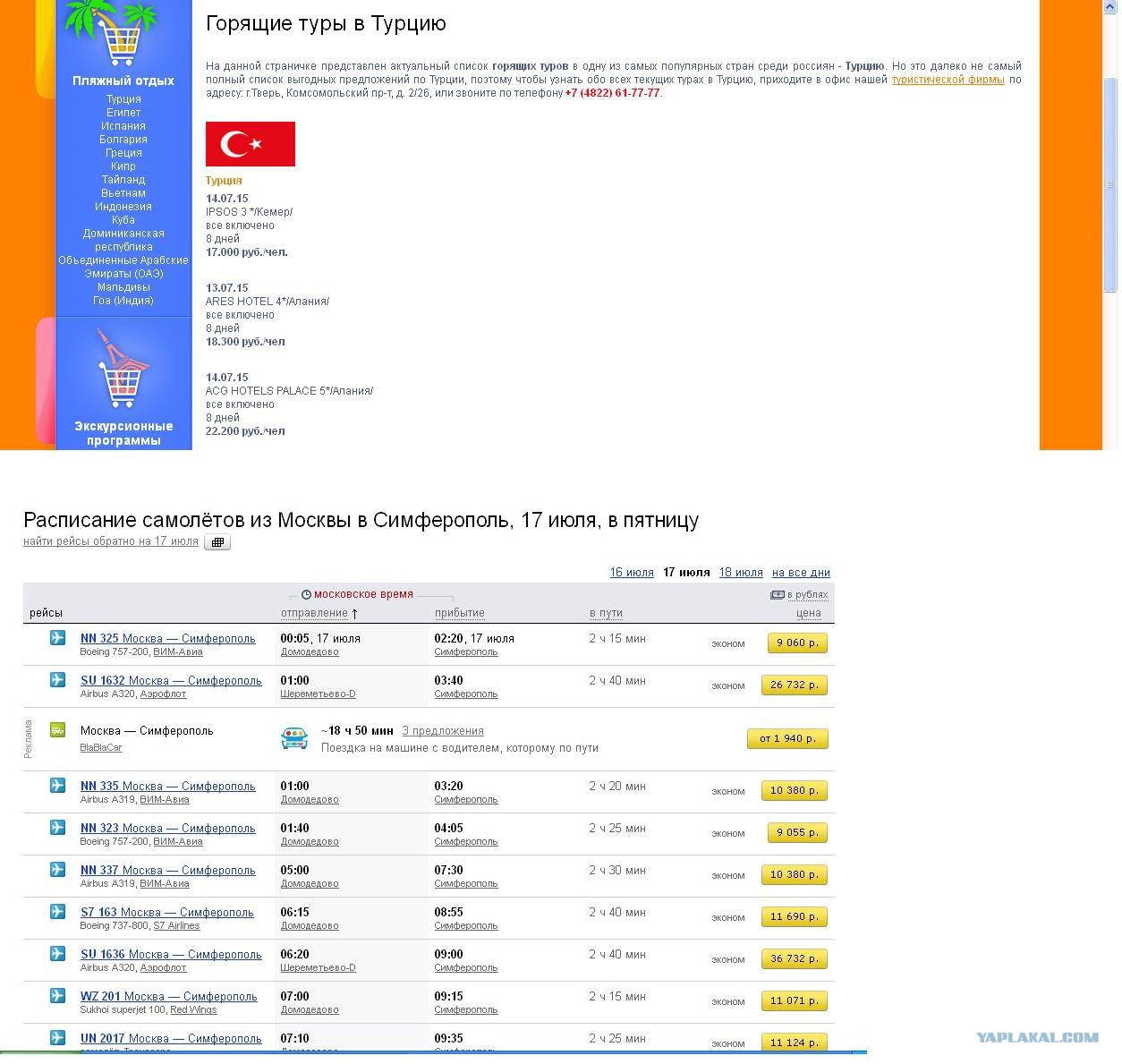
Task: Click the 'Экскурсионные программы' sidebar heading
Action: pyautogui.click(x=123, y=433)
